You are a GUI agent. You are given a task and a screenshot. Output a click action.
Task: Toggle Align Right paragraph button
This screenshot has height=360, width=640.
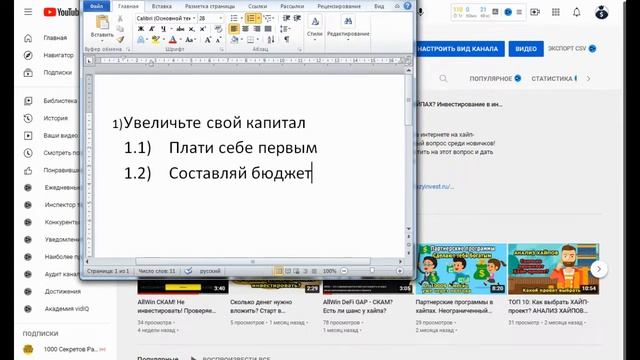257,29
